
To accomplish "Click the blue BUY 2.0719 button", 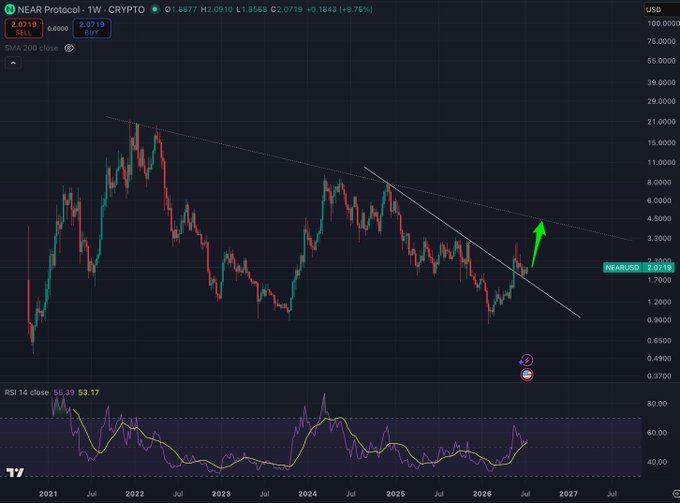I will pyautogui.click(x=92, y=28).
